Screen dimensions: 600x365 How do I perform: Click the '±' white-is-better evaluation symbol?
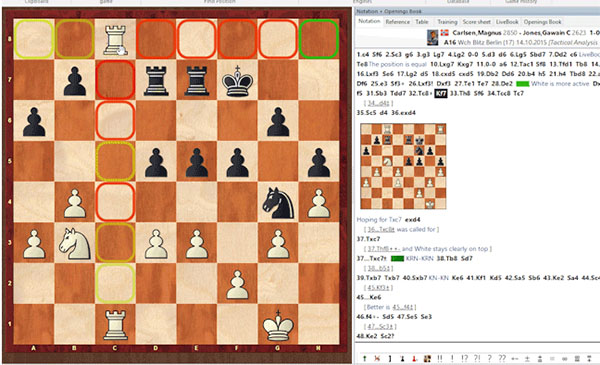point(527,358)
